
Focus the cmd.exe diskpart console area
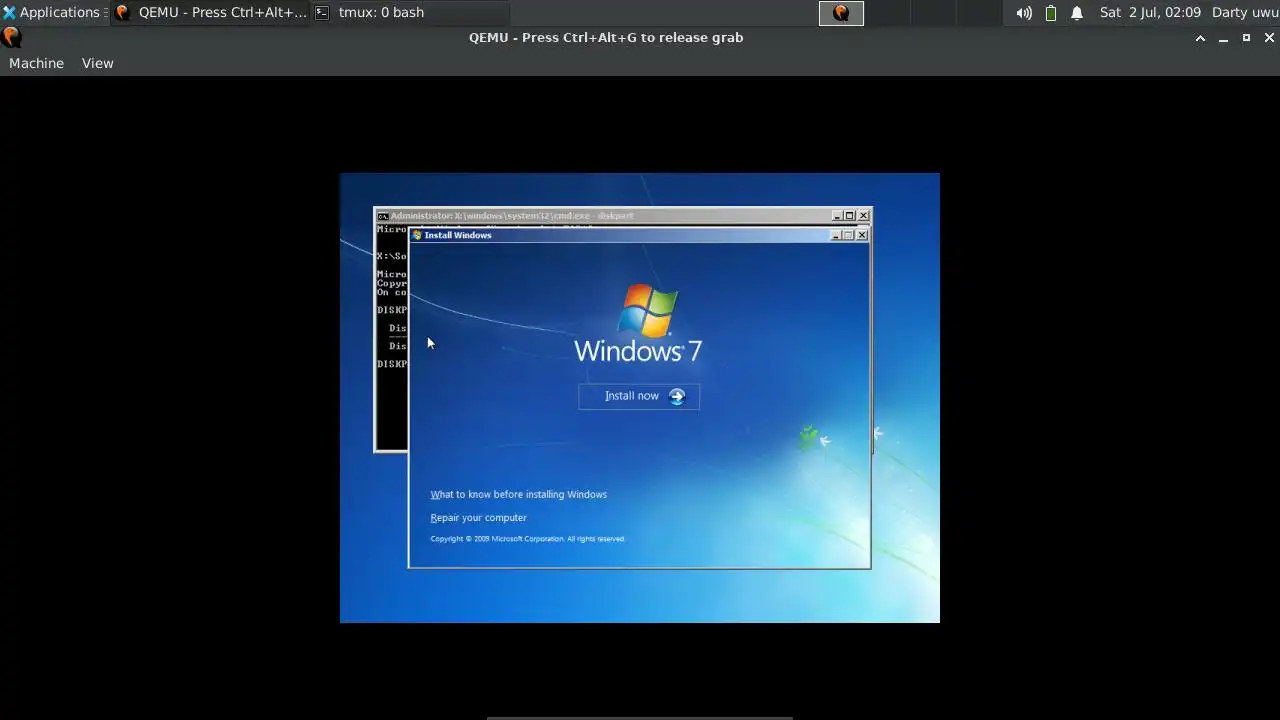pyautogui.click(x=391, y=338)
